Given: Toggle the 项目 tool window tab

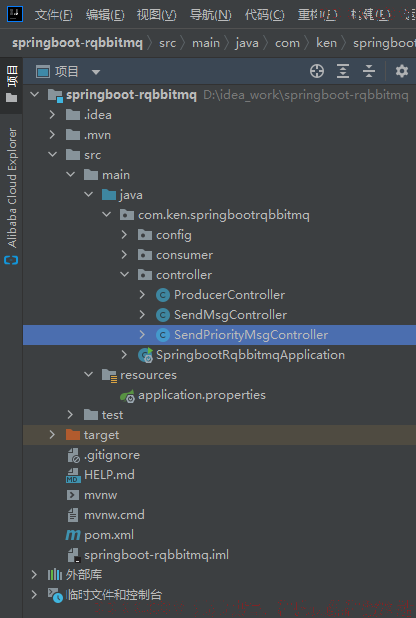Looking at the screenshot, I should (x=11, y=85).
